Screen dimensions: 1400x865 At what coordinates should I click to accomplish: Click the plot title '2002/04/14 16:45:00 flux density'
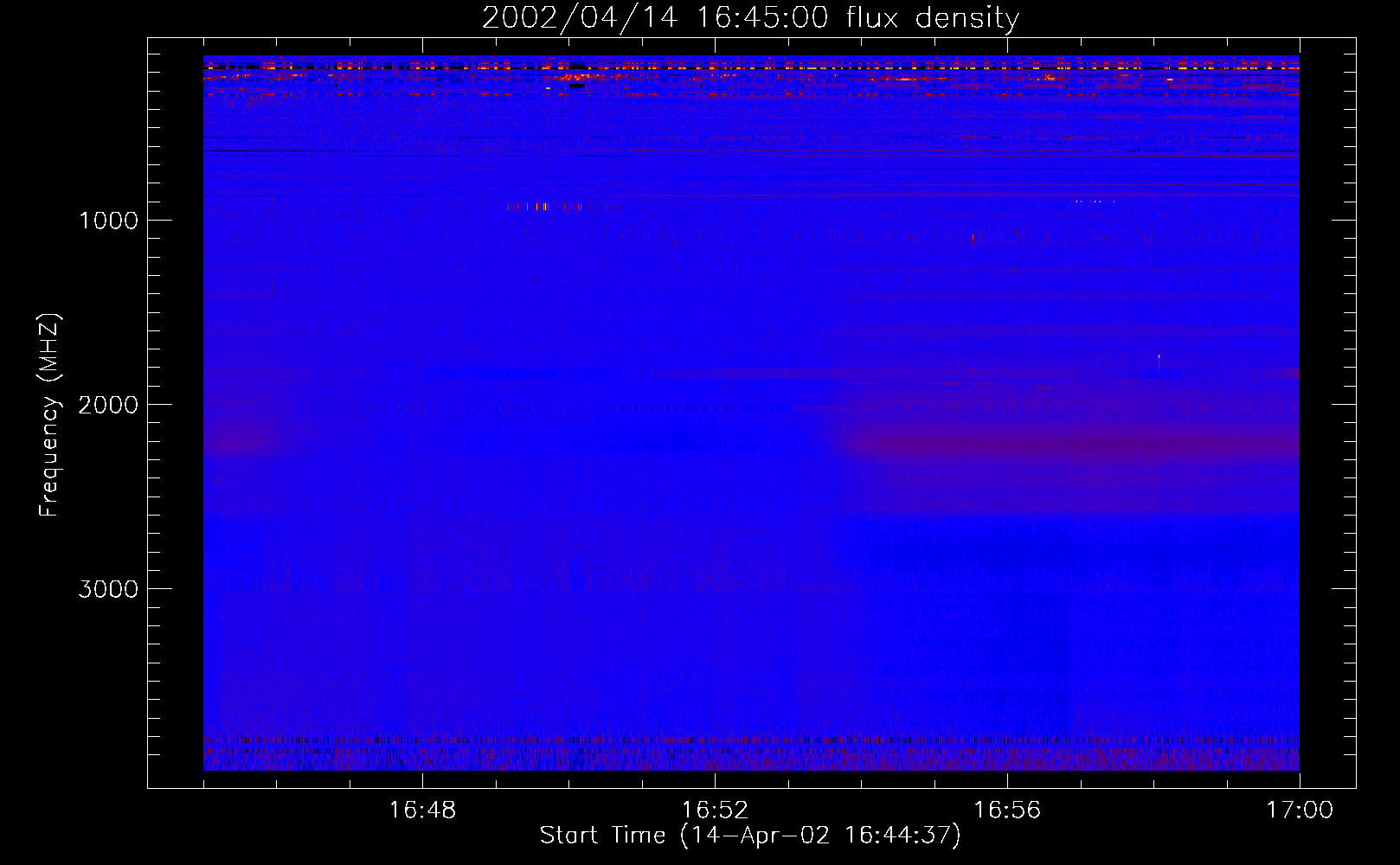point(750,18)
